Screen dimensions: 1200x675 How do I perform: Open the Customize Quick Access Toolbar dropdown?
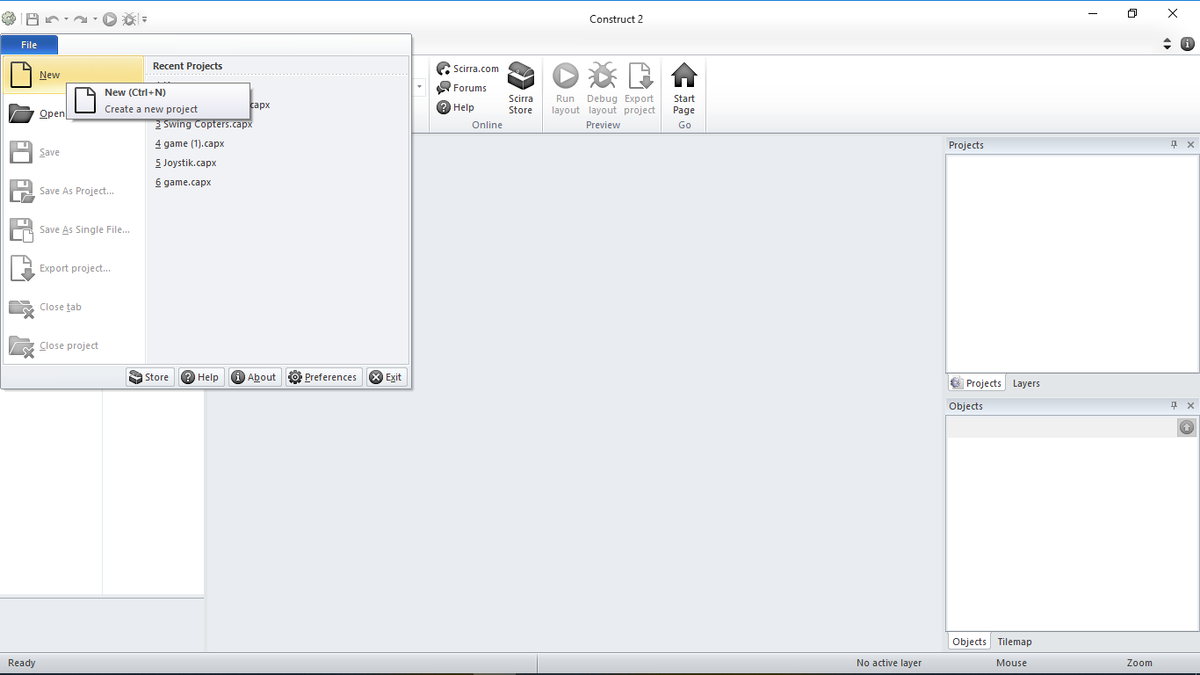[x=143, y=18]
